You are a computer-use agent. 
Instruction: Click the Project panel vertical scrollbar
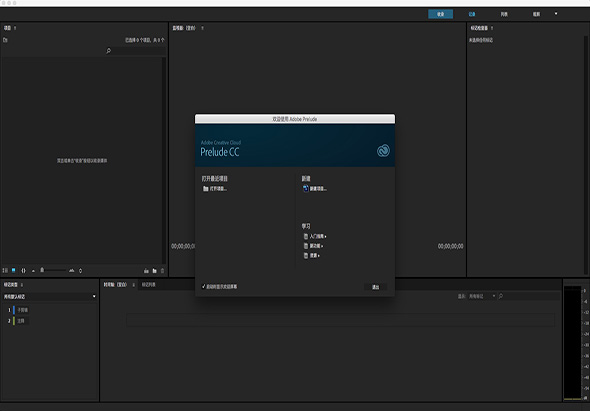click(x=164, y=160)
